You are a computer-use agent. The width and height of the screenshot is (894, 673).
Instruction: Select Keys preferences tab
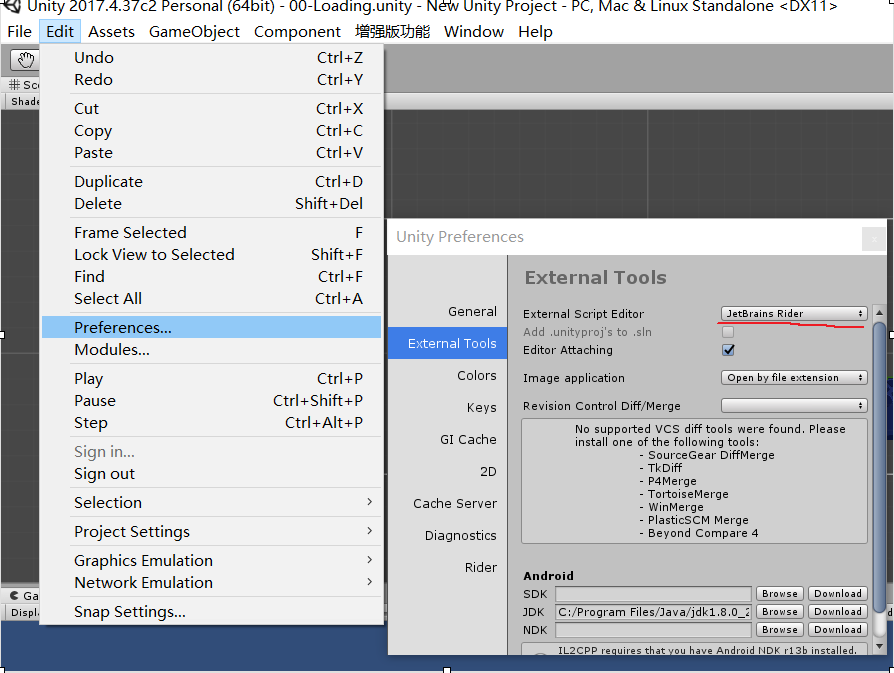(x=448, y=407)
